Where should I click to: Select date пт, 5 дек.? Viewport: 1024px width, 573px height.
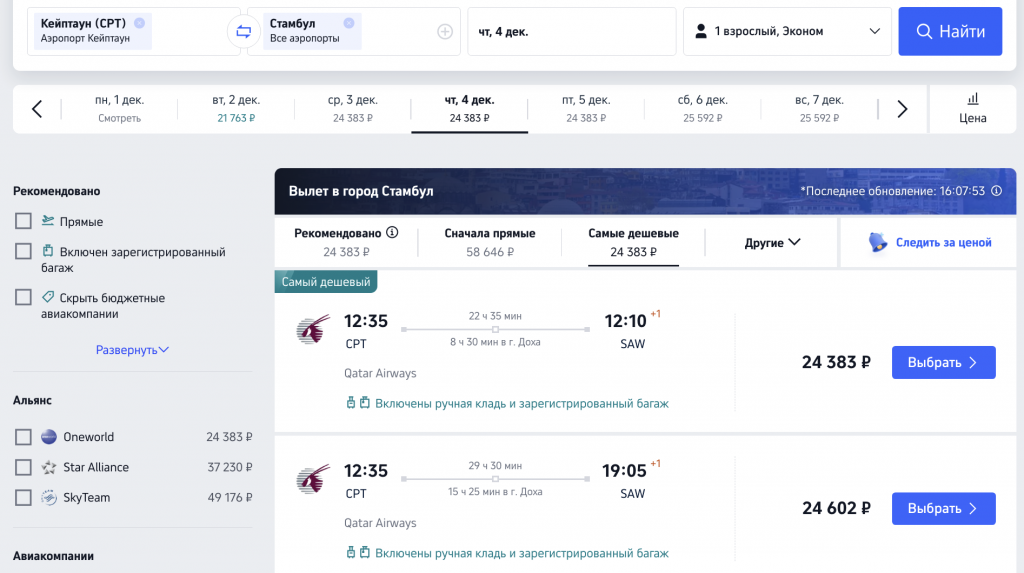(586, 108)
